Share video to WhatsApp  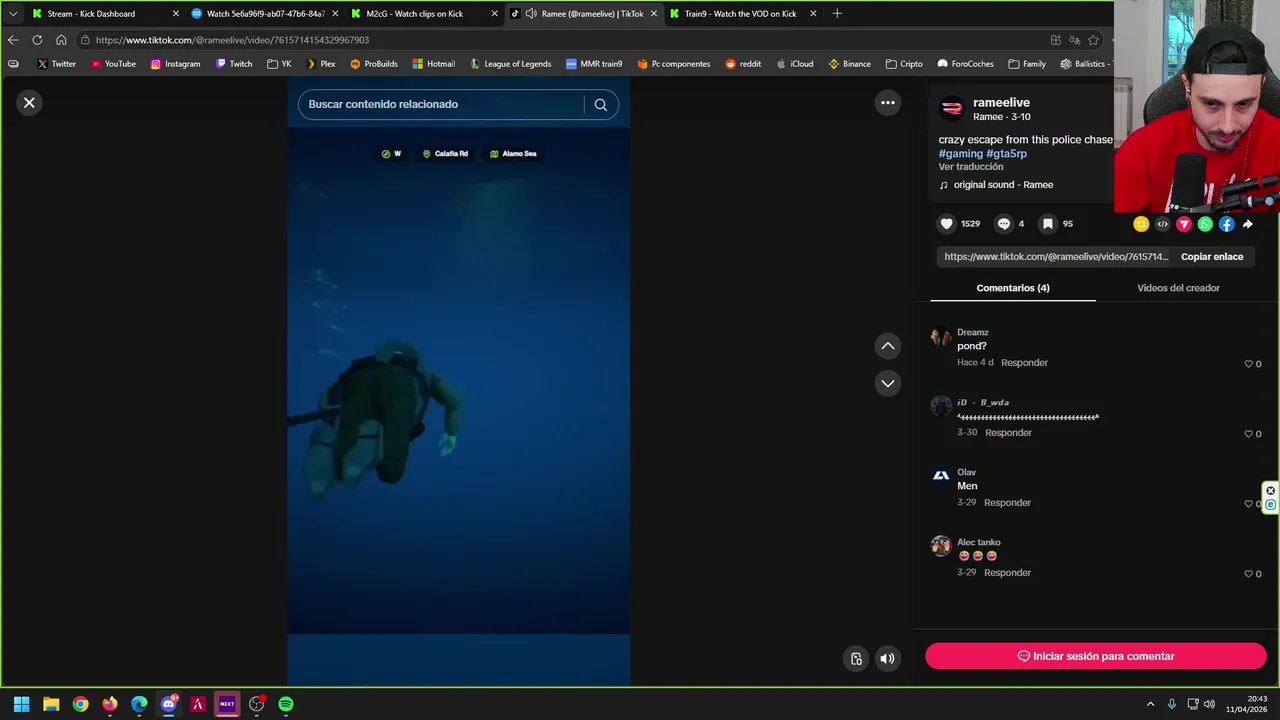coord(1205,224)
